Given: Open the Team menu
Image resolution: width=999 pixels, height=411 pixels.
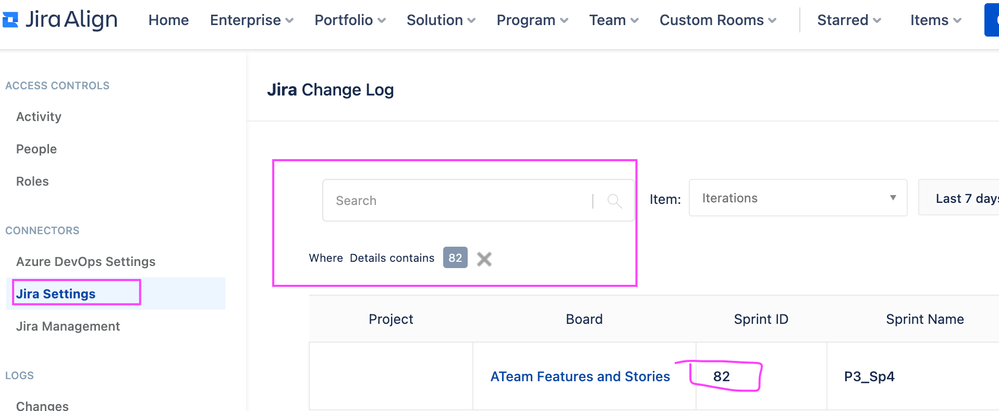Looking at the screenshot, I should click(x=613, y=20).
